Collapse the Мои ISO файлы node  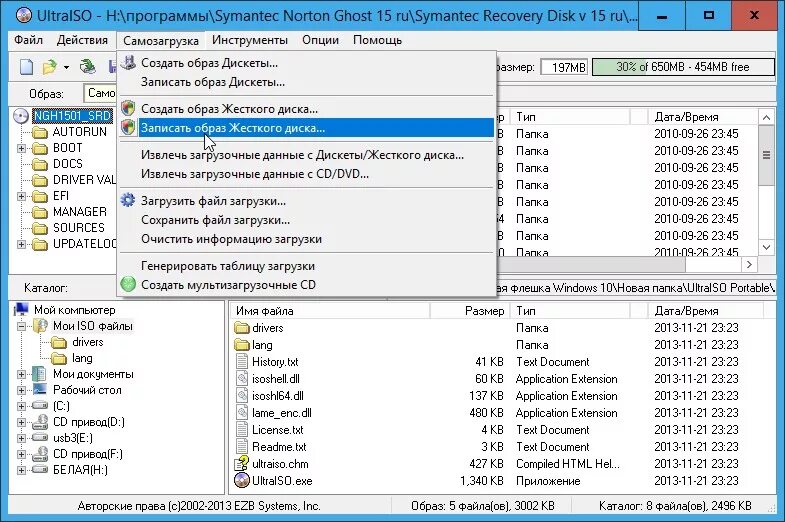pos(21,326)
